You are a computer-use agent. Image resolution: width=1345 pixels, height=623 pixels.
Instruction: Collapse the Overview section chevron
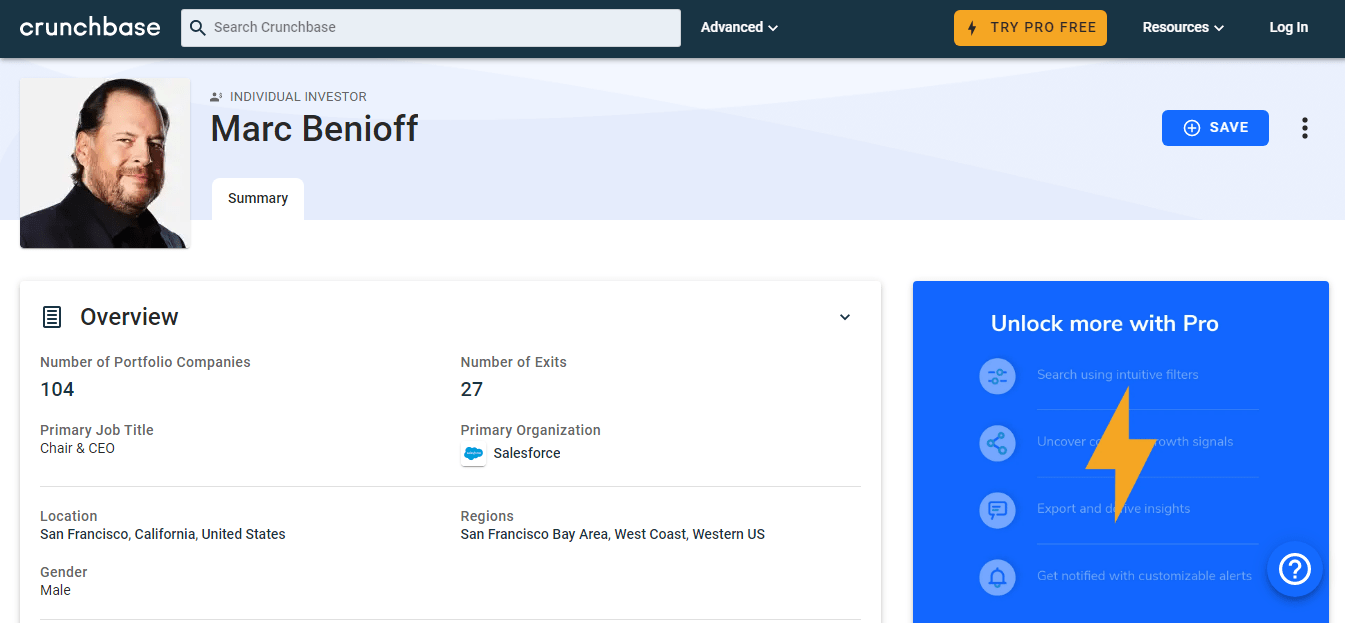(x=845, y=316)
